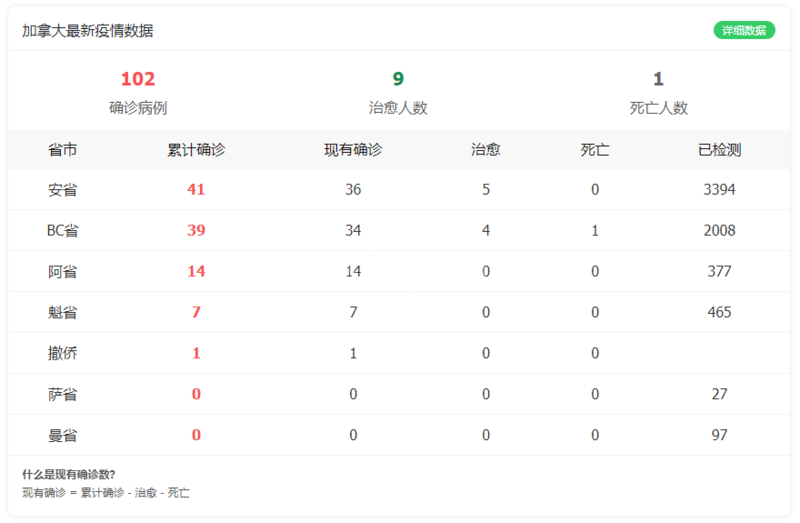The image size is (800, 523).
Task: Click the 加拿大最新疫情数据 title
Action: pyautogui.click(x=88, y=31)
